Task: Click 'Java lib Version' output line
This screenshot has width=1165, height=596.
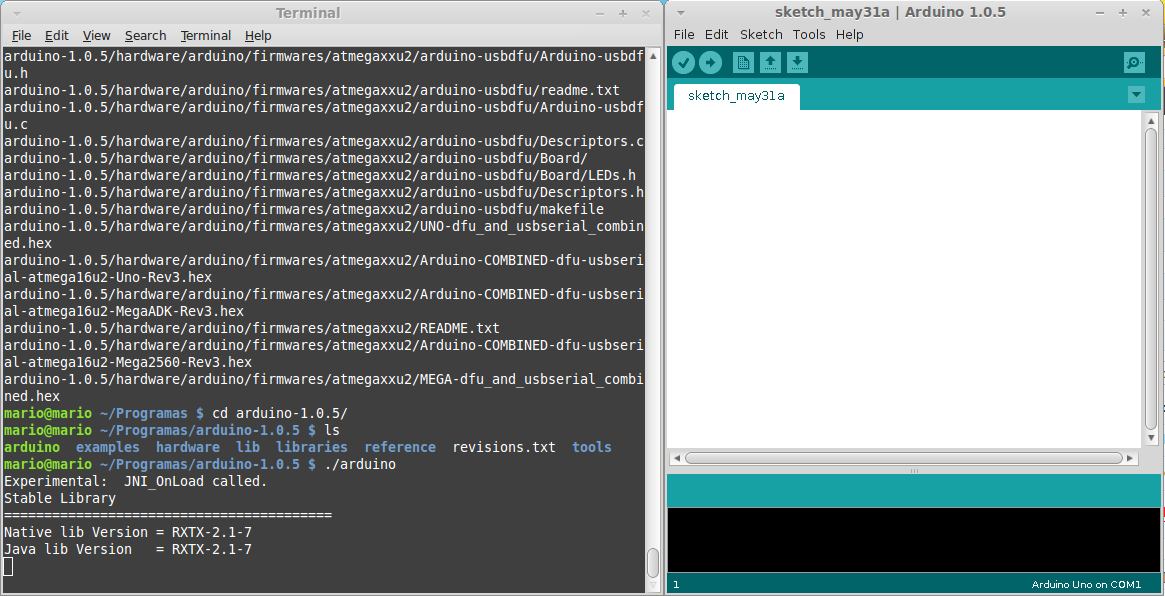Action: pyautogui.click(x=128, y=550)
